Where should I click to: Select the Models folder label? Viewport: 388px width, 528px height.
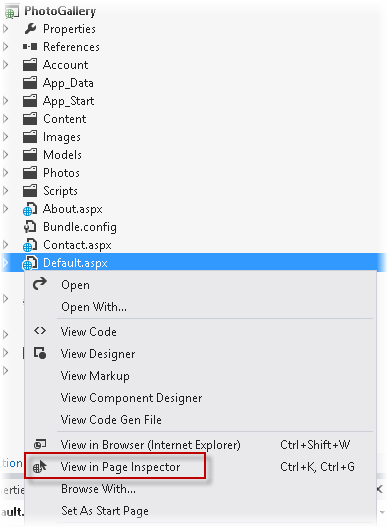(x=63, y=155)
